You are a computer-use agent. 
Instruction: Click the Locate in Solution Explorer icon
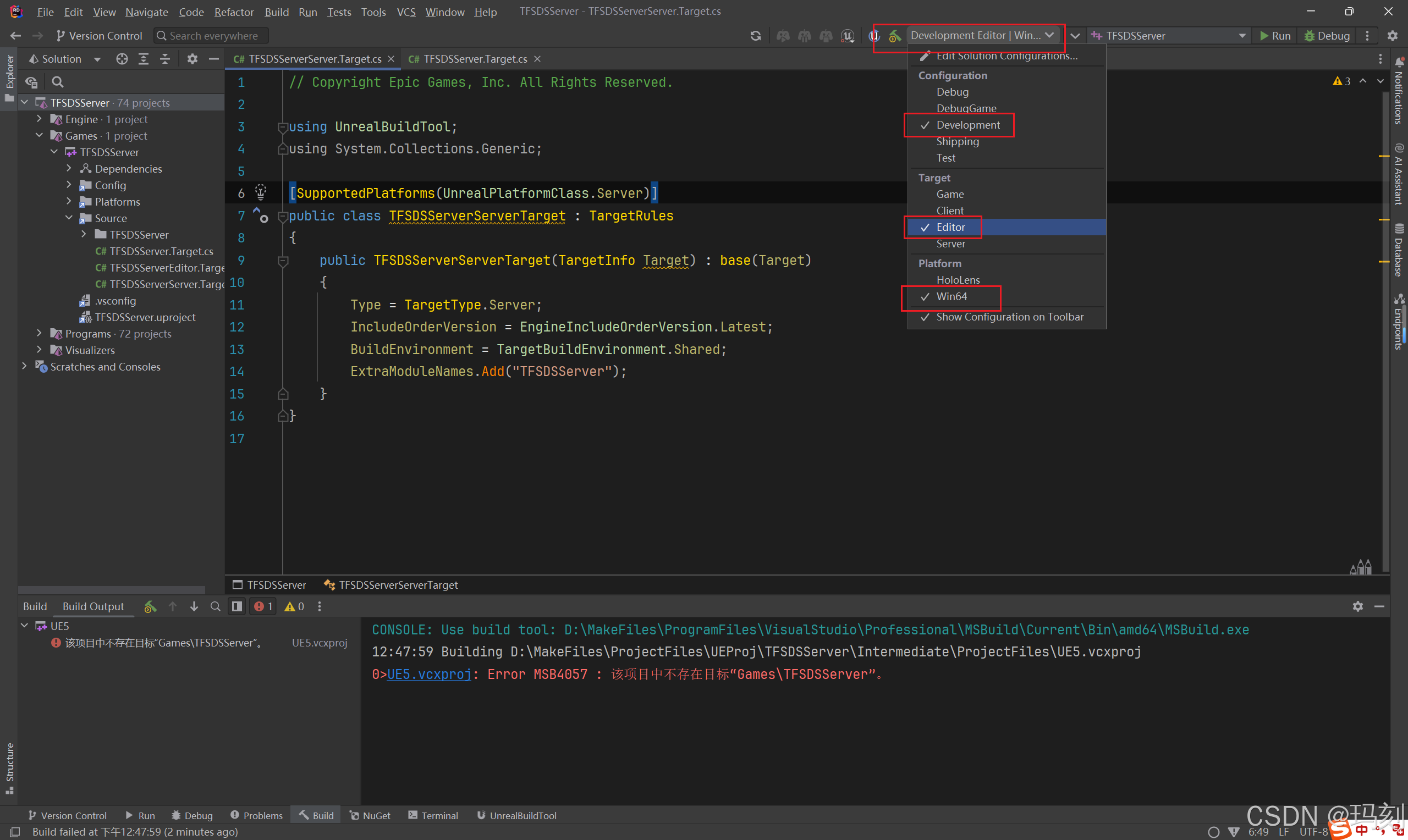[122, 59]
